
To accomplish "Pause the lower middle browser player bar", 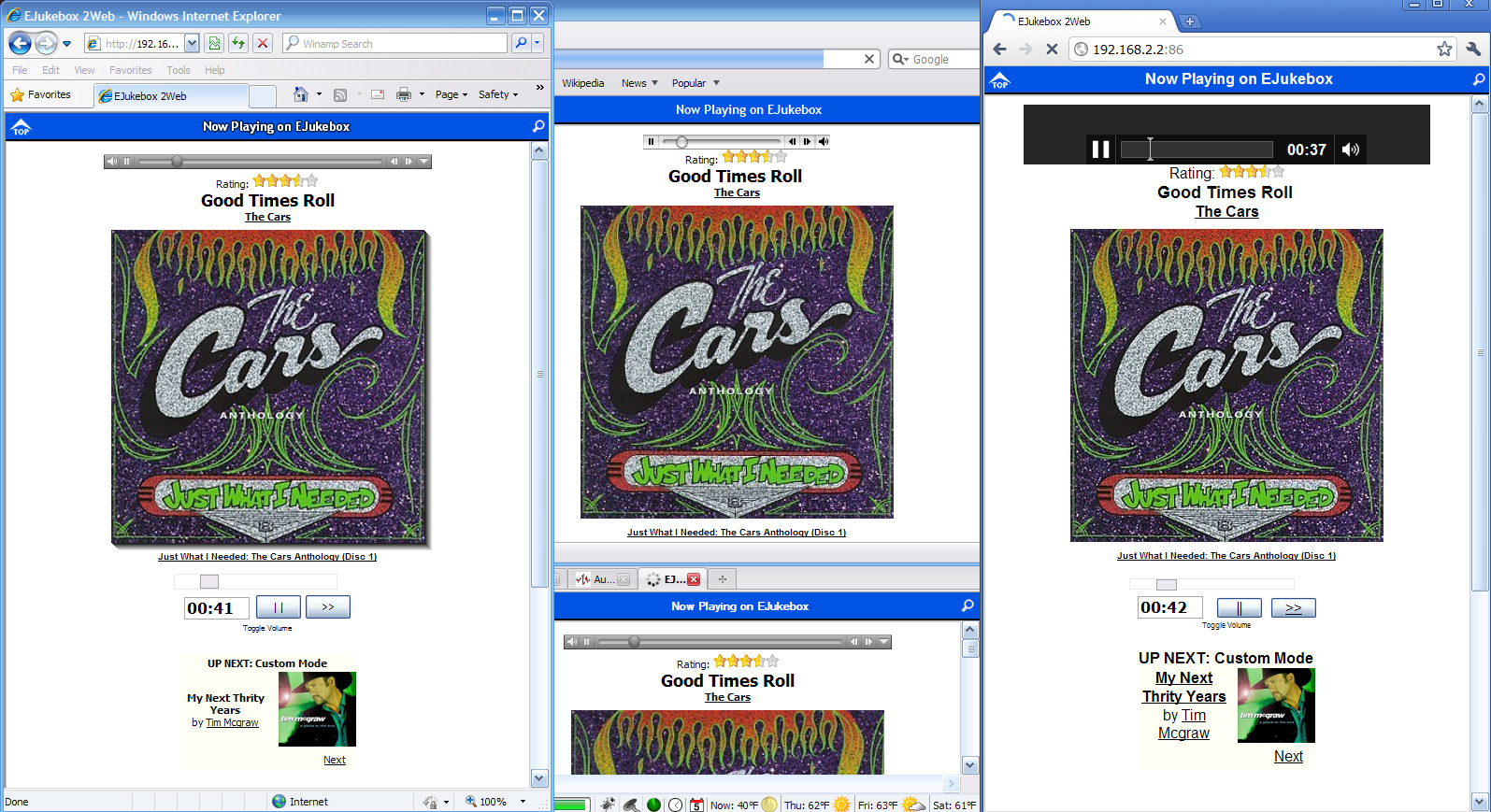I will coord(587,642).
